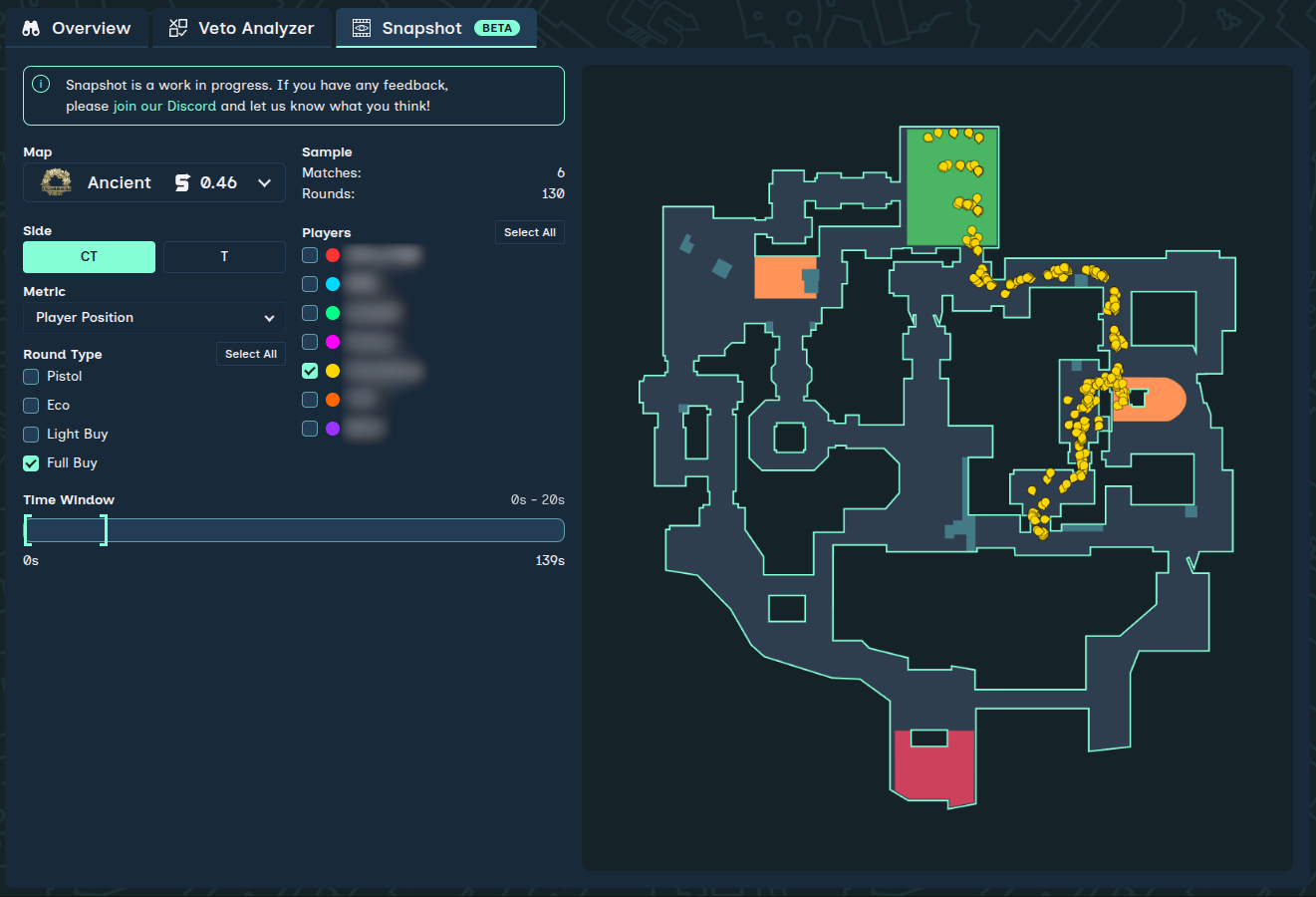Click the rating S icon beside 0.46
The width and height of the screenshot is (1316, 897).
[182, 182]
